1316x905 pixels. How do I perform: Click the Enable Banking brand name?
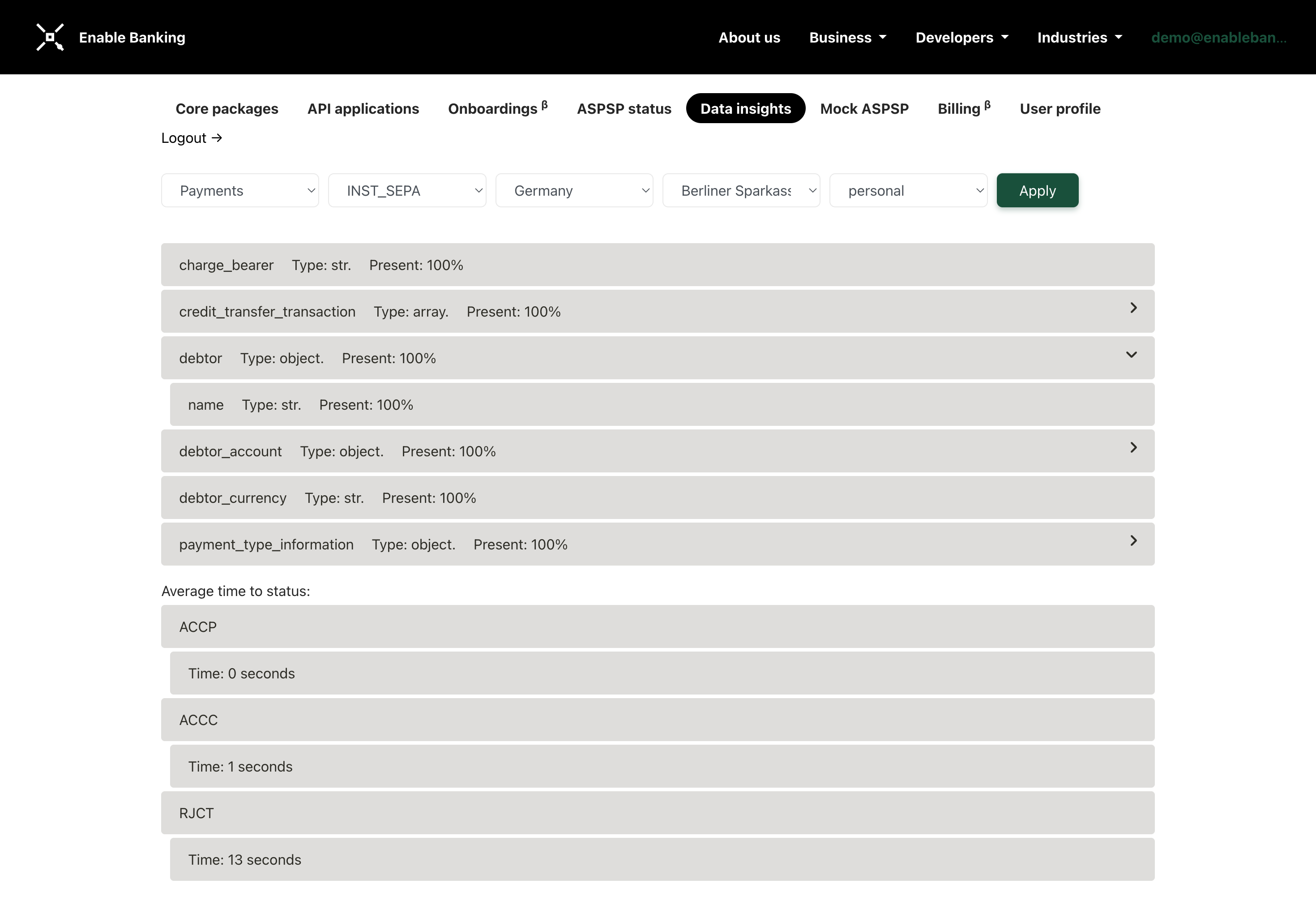tap(132, 38)
